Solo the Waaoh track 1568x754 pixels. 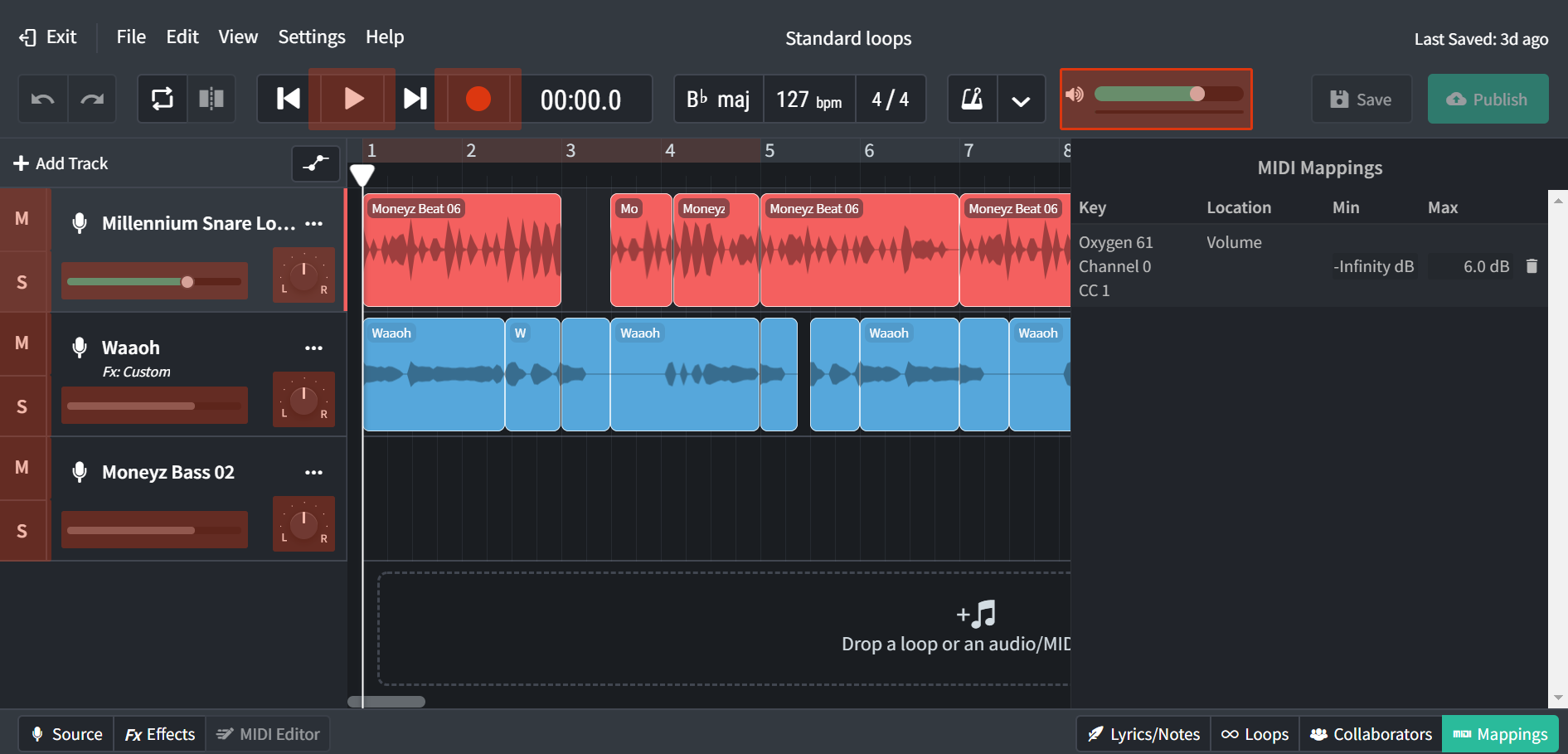[22, 406]
